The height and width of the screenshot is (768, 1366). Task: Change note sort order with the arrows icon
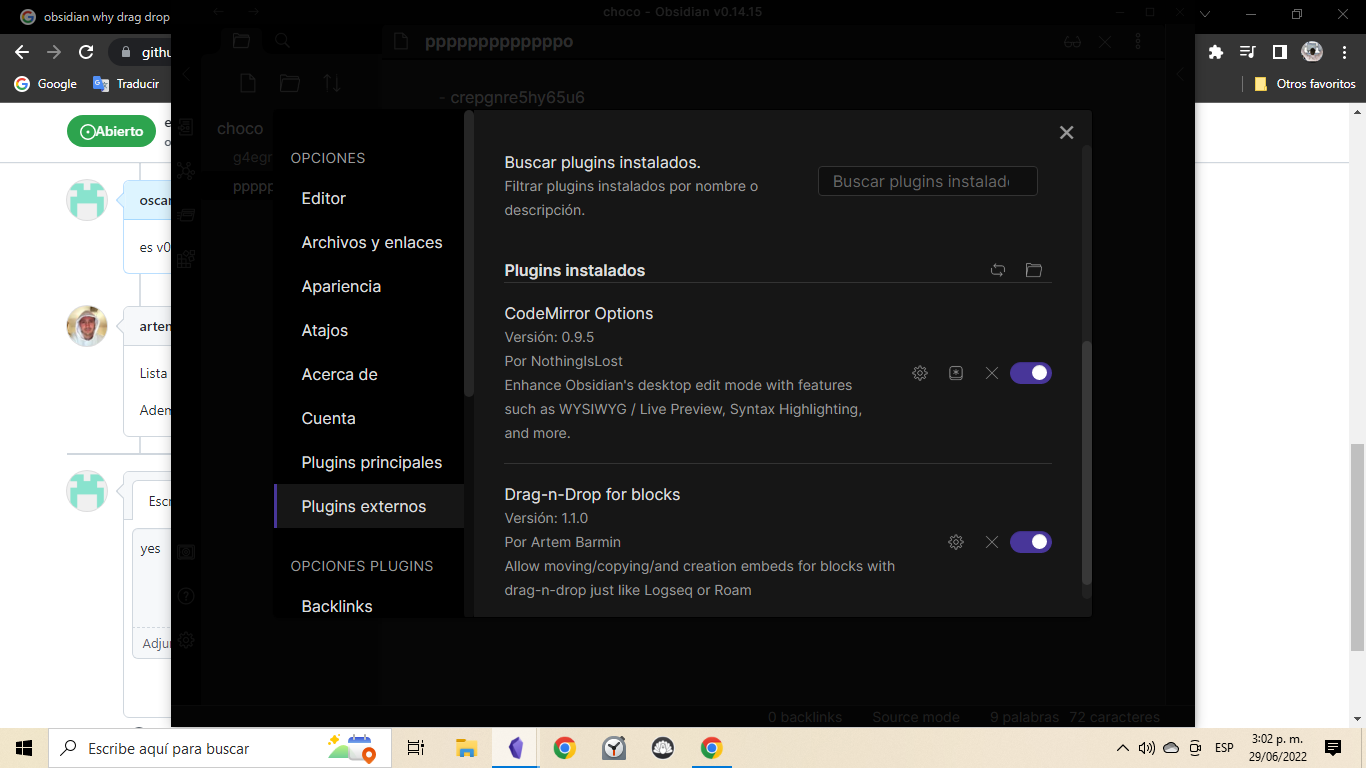(331, 83)
